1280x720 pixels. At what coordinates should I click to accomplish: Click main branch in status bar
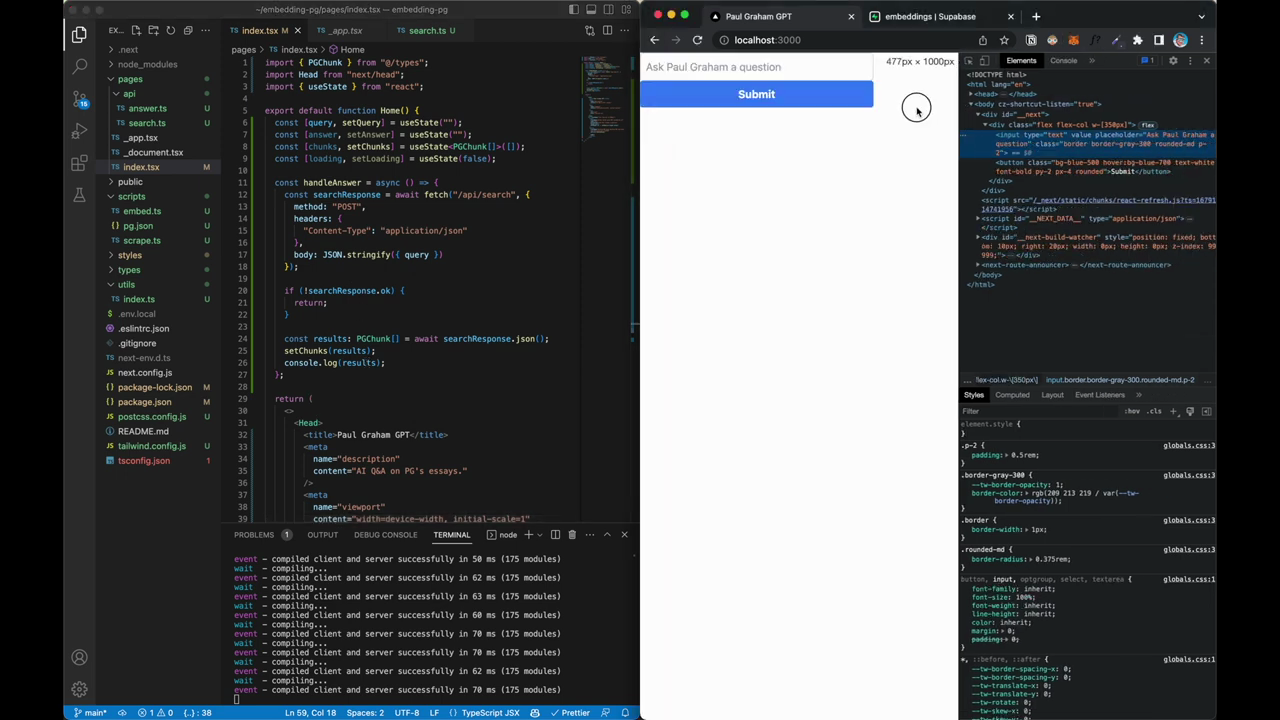91,713
